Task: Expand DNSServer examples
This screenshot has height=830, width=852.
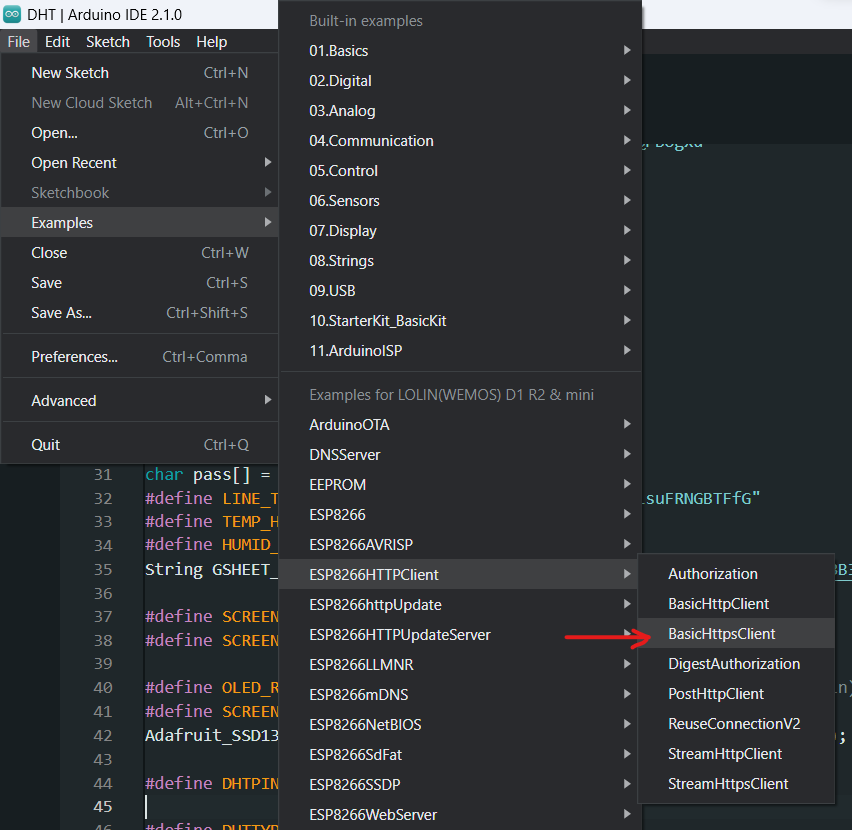Action: tap(460, 455)
